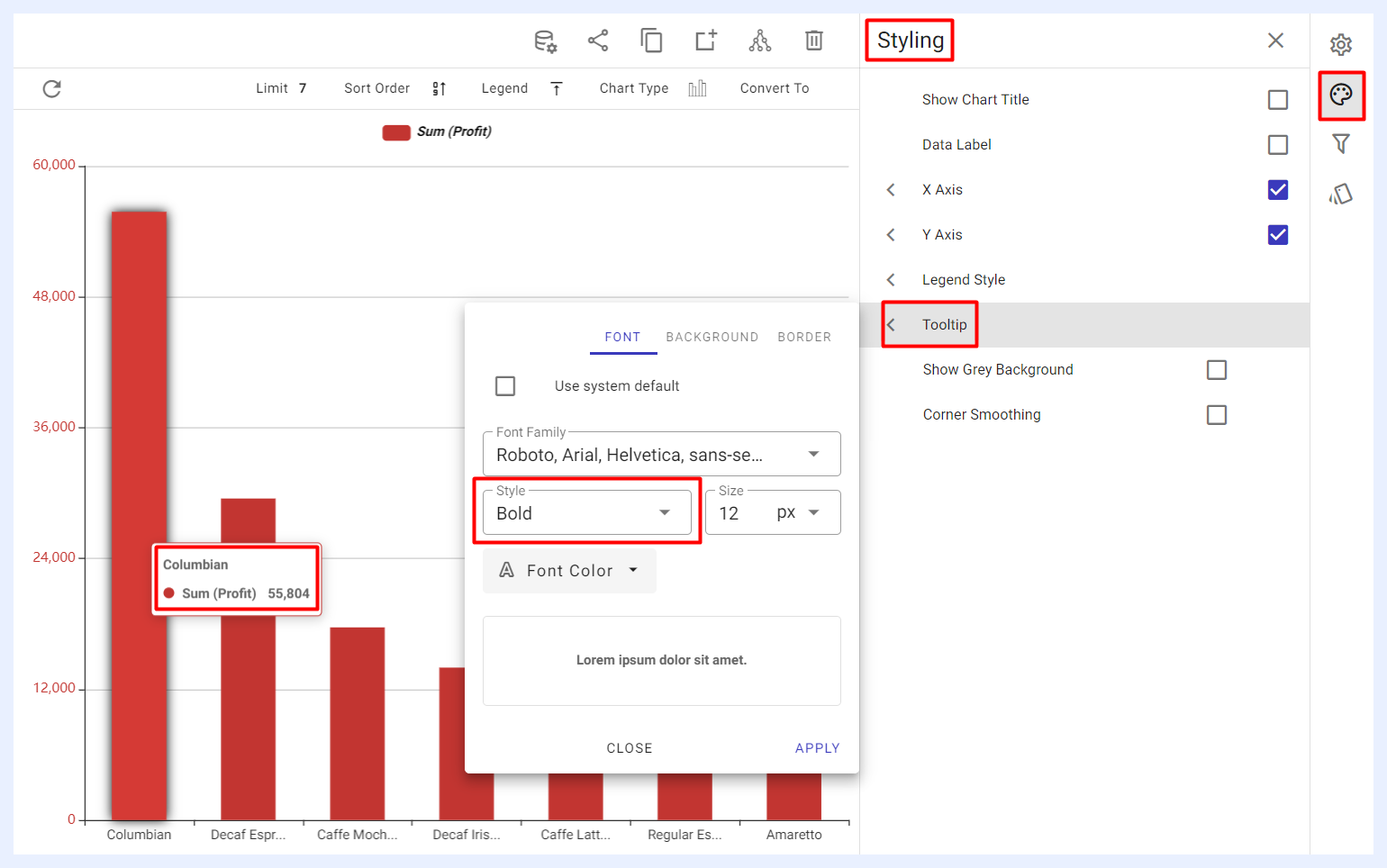Open the font Style dropdown
1387x868 pixels.
[587, 512]
